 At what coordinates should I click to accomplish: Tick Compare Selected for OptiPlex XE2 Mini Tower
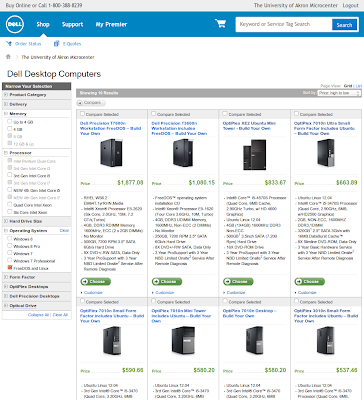pyautogui.click(x=225, y=114)
